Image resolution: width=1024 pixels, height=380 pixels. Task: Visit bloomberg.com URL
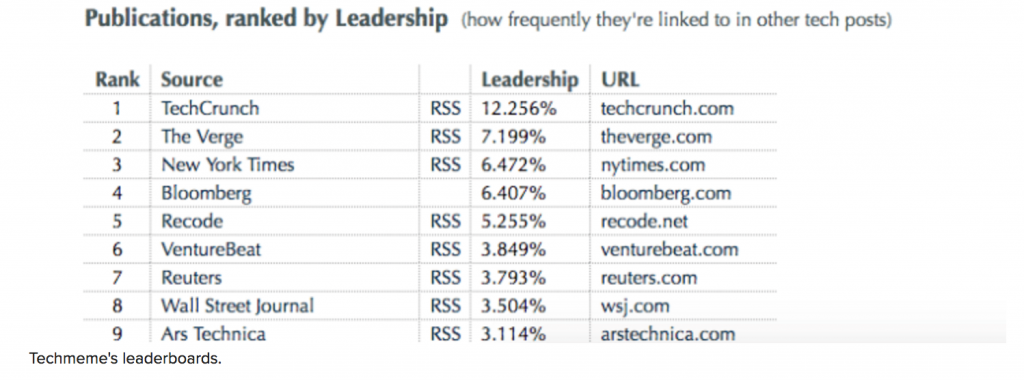(x=665, y=194)
